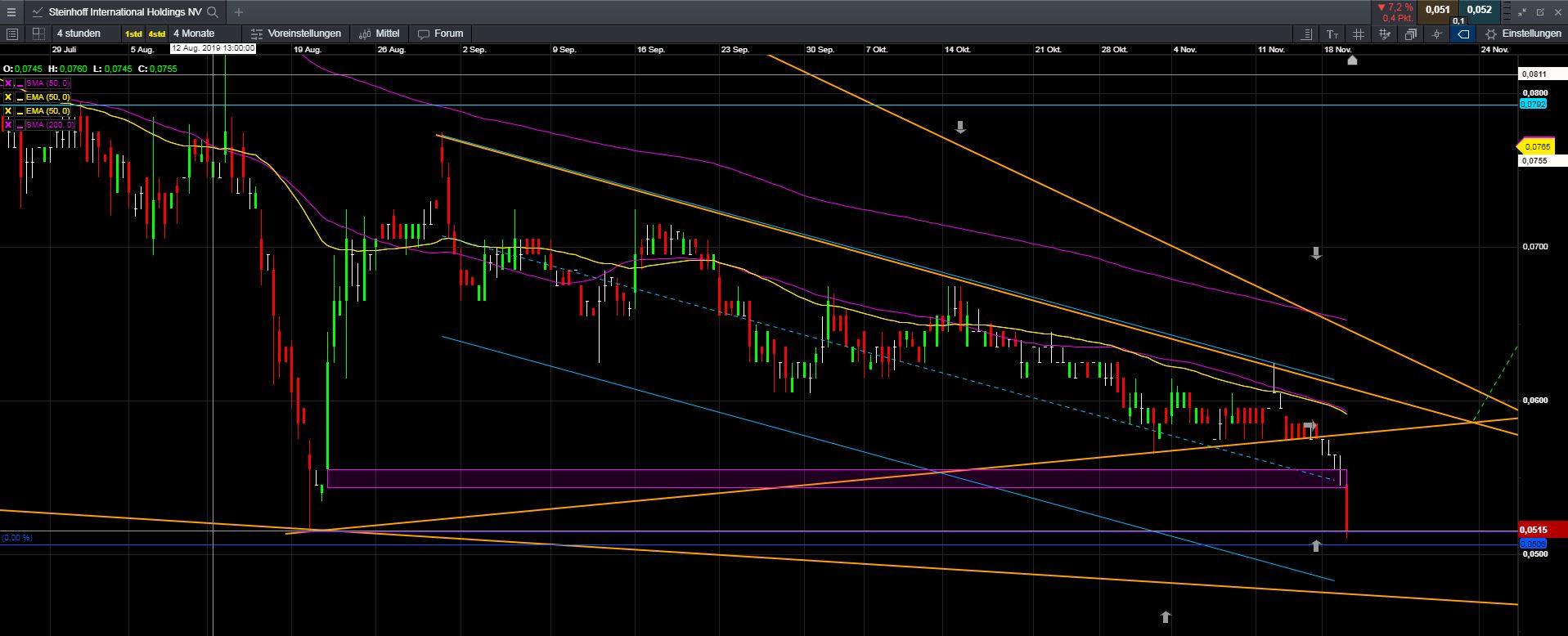Close the Steinhoff chart window
Image resolution: width=1568 pixels, height=636 pixels.
point(1557,12)
